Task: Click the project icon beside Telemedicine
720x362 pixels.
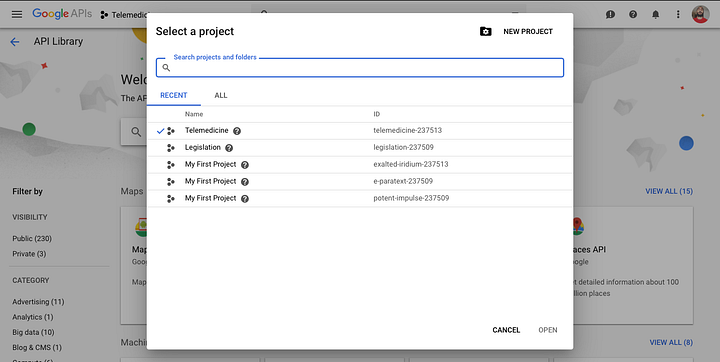Action: 171,131
